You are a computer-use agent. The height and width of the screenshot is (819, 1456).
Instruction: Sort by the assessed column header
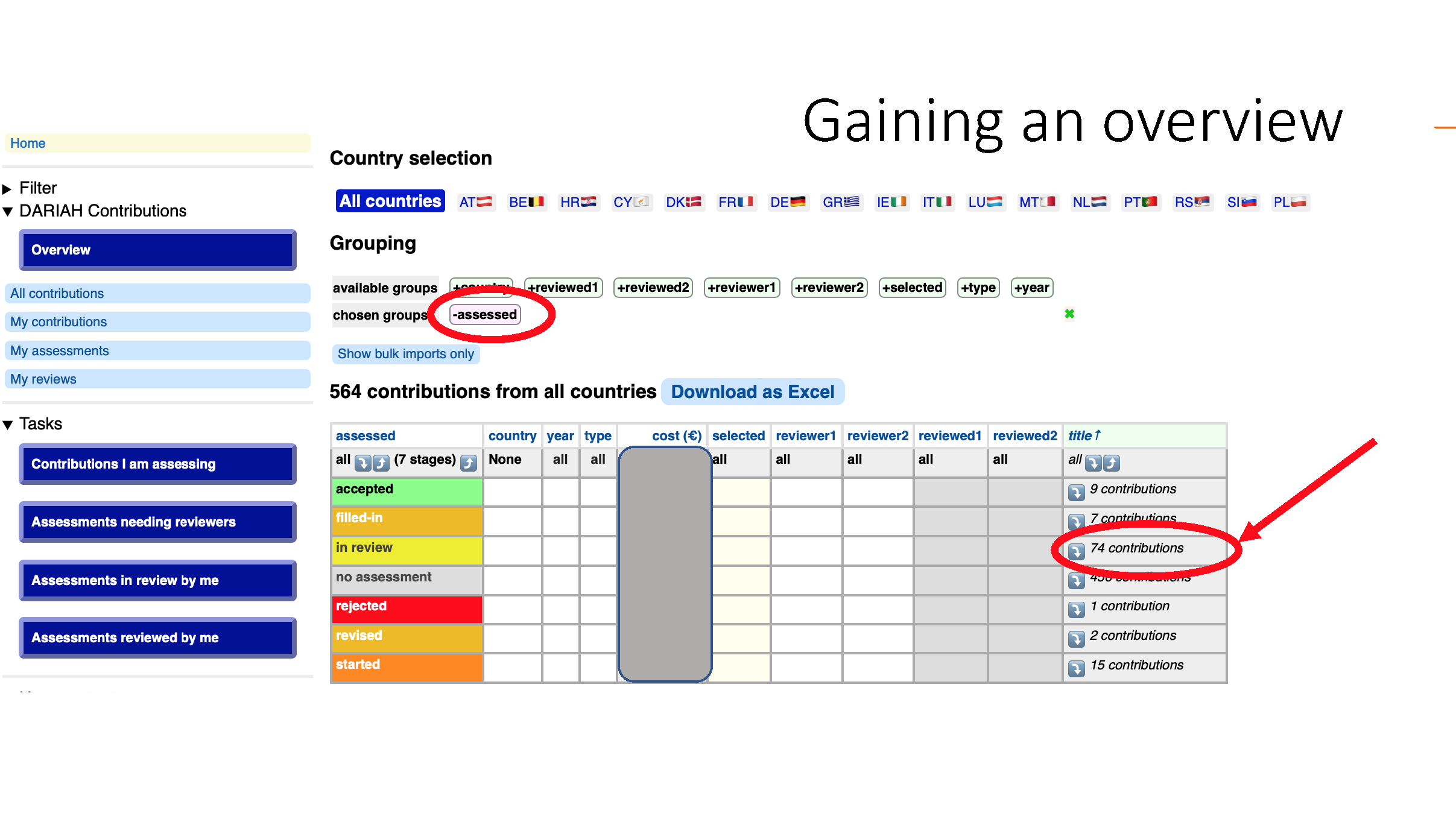click(x=366, y=436)
